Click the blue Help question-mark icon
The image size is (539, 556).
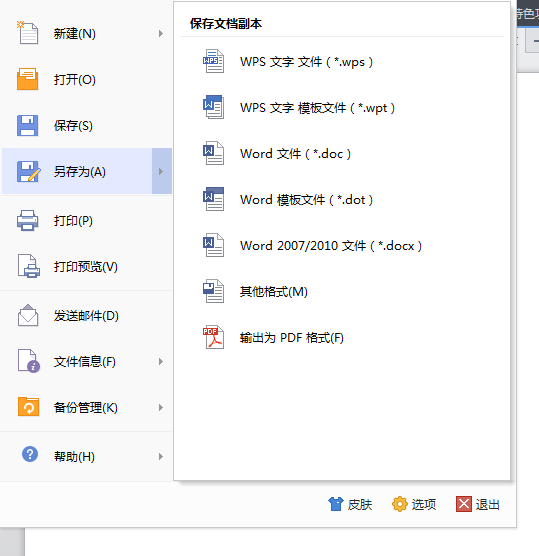click(30, 454)
